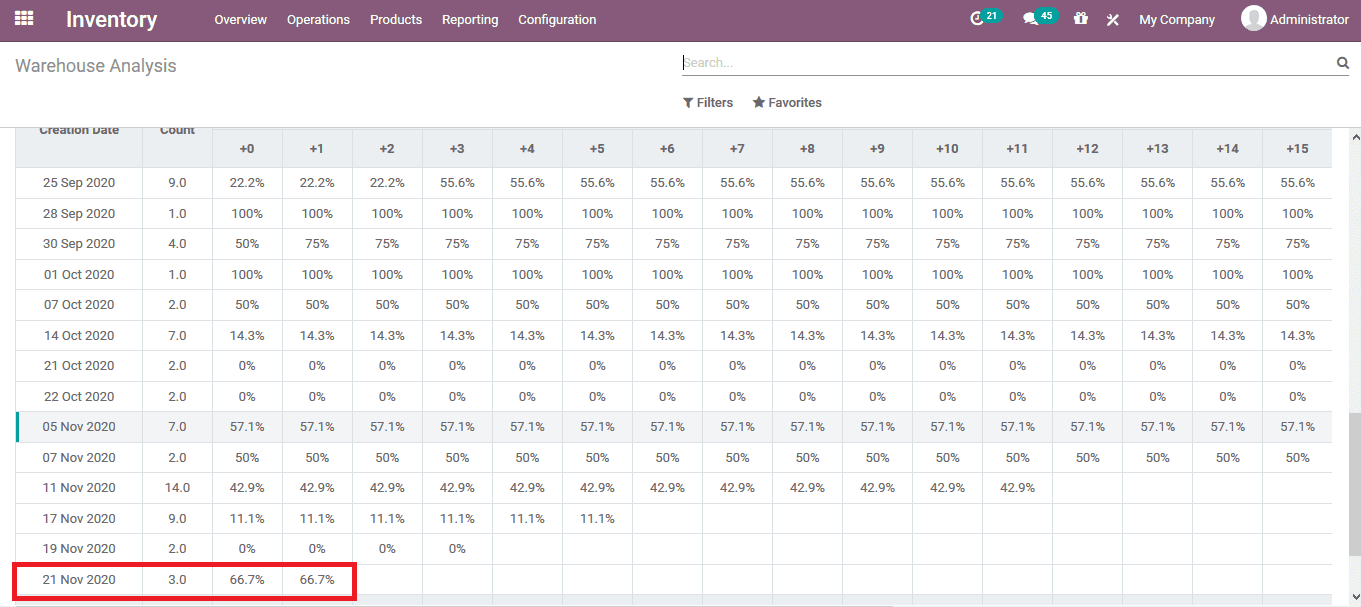1361x607 pixels.
Task: Select the 07 Nov 2020 row label
Action: click(79, 458)
